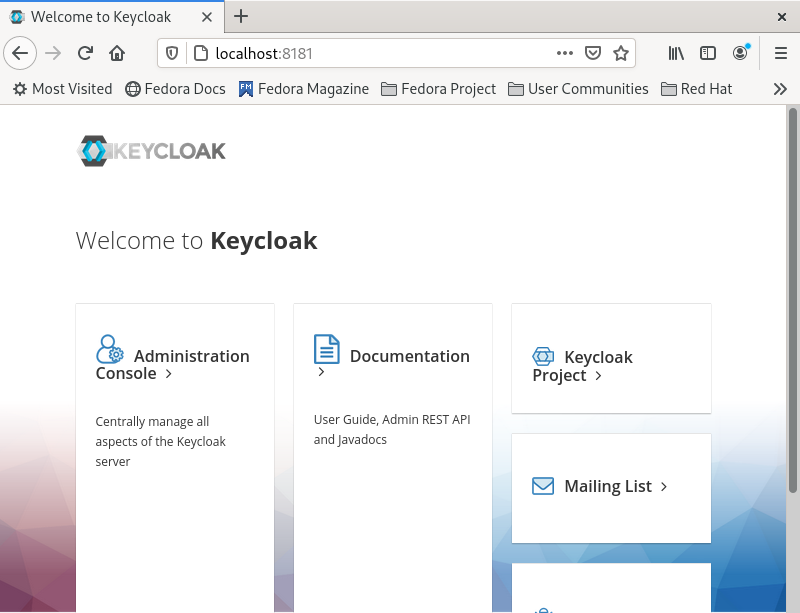Show more bookmarks with double chevron
Screen dimensions: 800x613
[780, 89]
